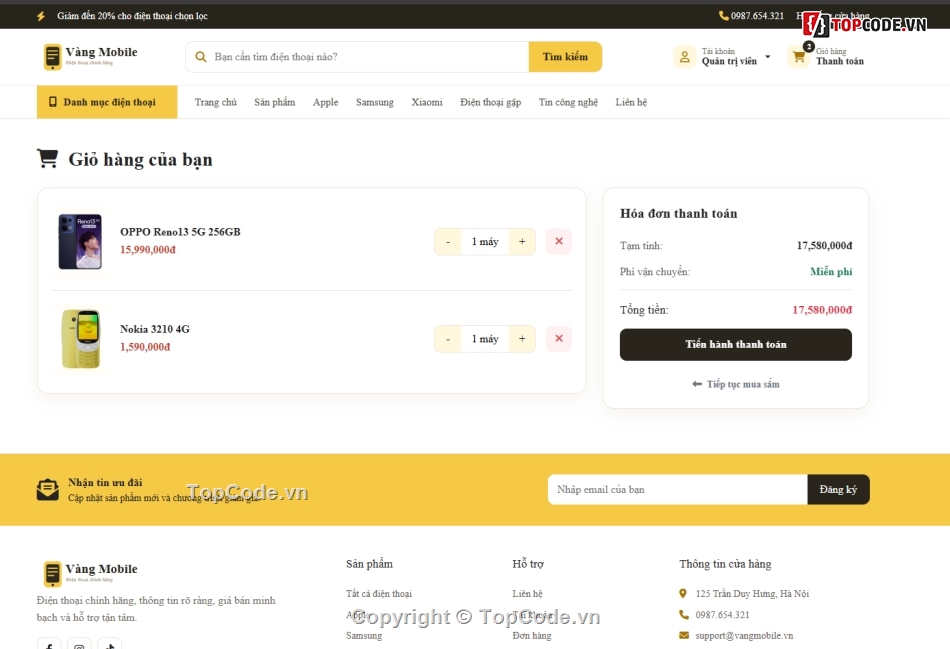Viewport: 950px width, 649px height.
Task: Open Điện thoại gập menu item
Action: [x=490, y=102]
